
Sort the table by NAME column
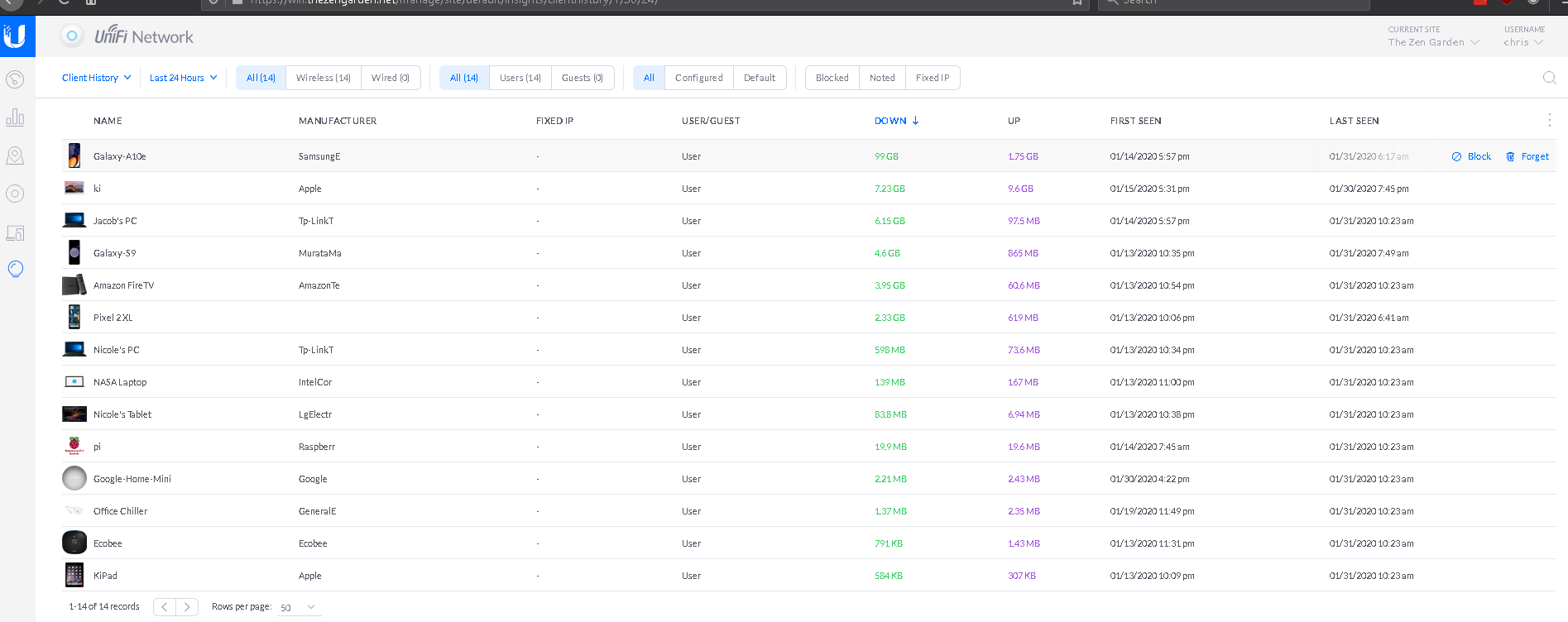(x=108, y=121)
